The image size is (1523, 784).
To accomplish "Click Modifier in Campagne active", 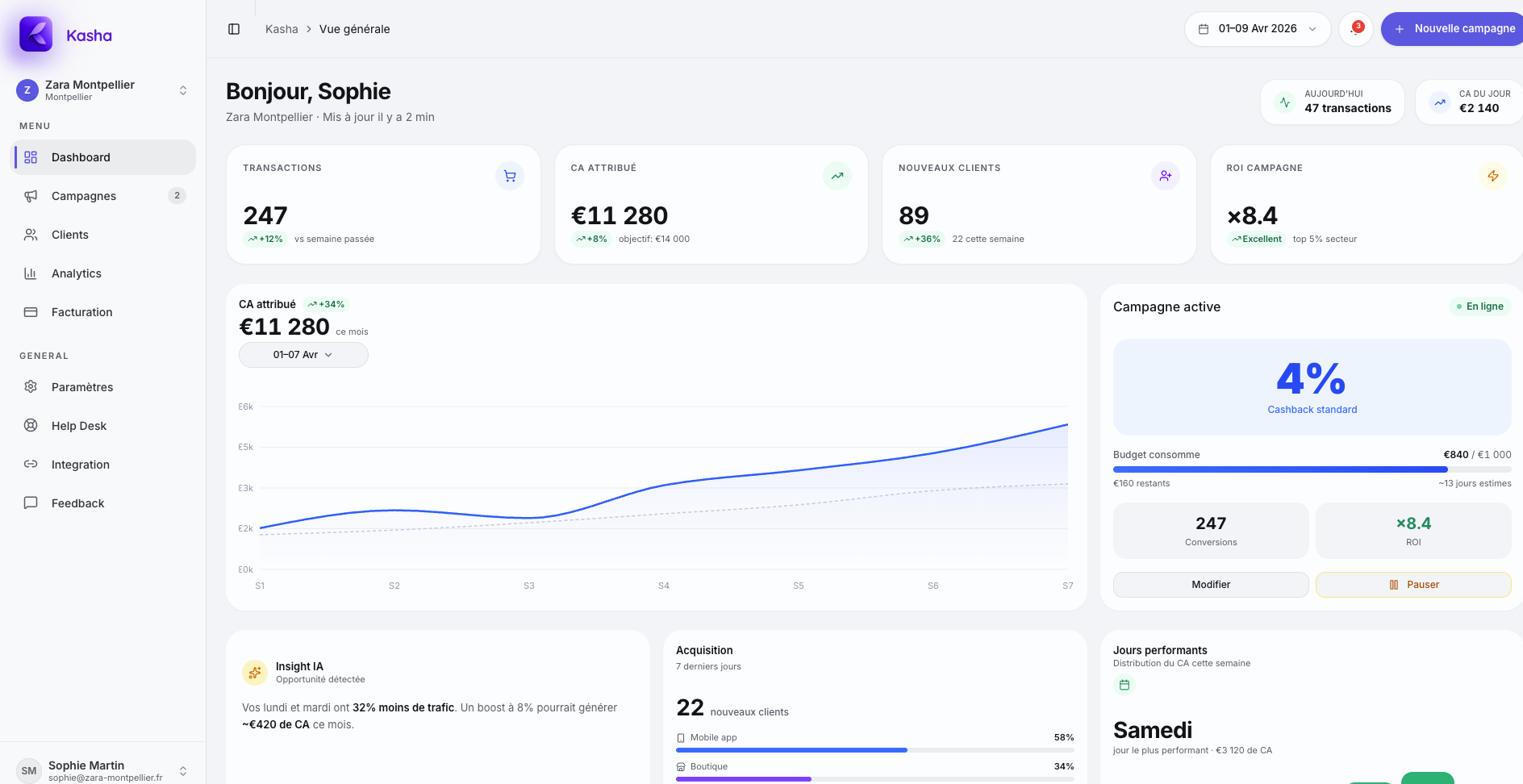I will tap(1210, 585).
